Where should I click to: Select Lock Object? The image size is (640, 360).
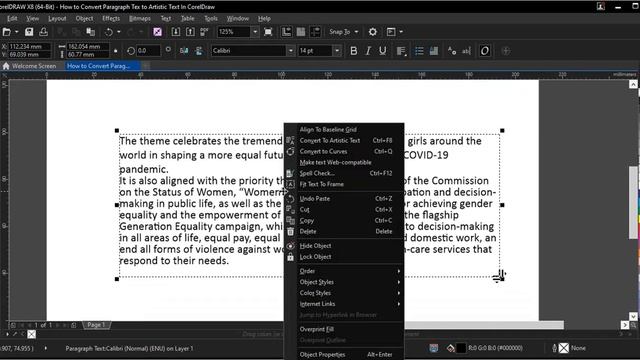pos(344,257)
